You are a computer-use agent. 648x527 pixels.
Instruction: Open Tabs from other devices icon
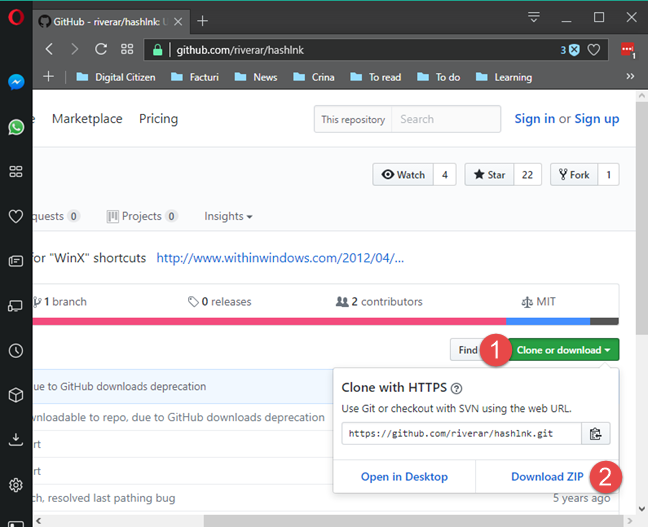pyautogui.click(x=16, y=306)
